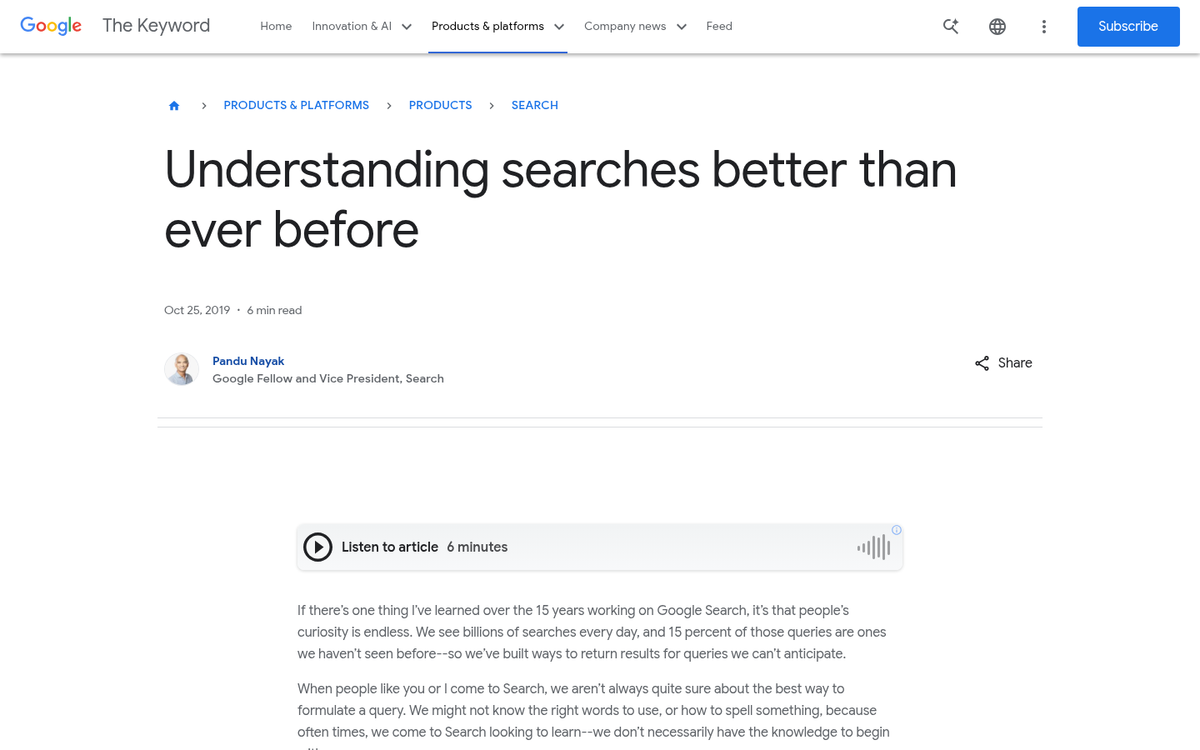Play the article audio narration
Viewport: 1200px width, 750px height.
coord(317,547)
